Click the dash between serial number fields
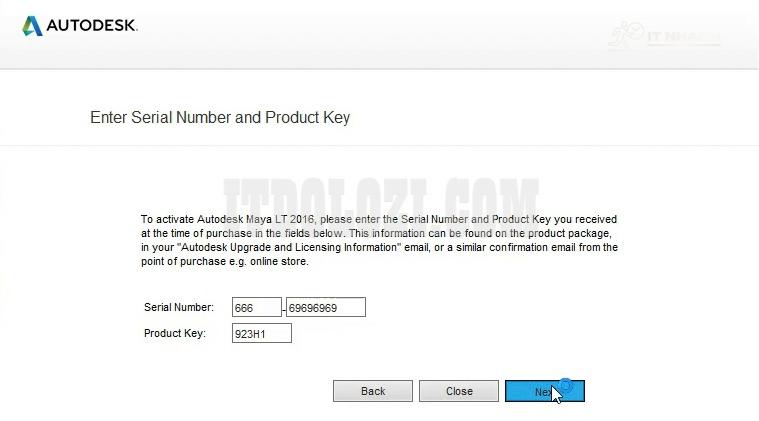 click(284, 308)
